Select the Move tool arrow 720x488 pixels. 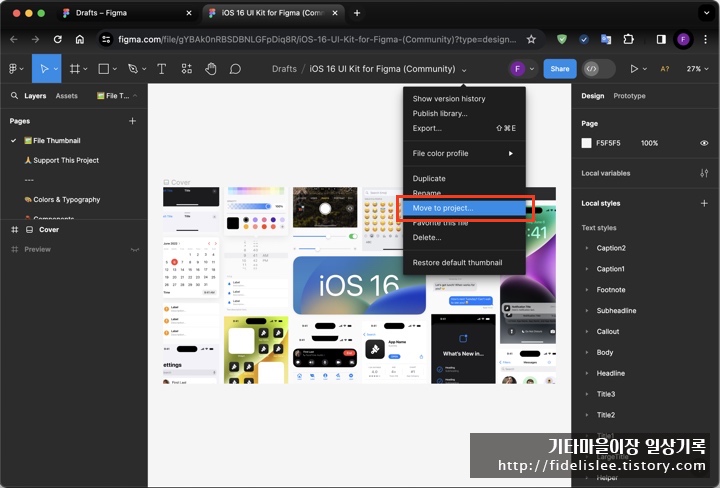(44, 69)
